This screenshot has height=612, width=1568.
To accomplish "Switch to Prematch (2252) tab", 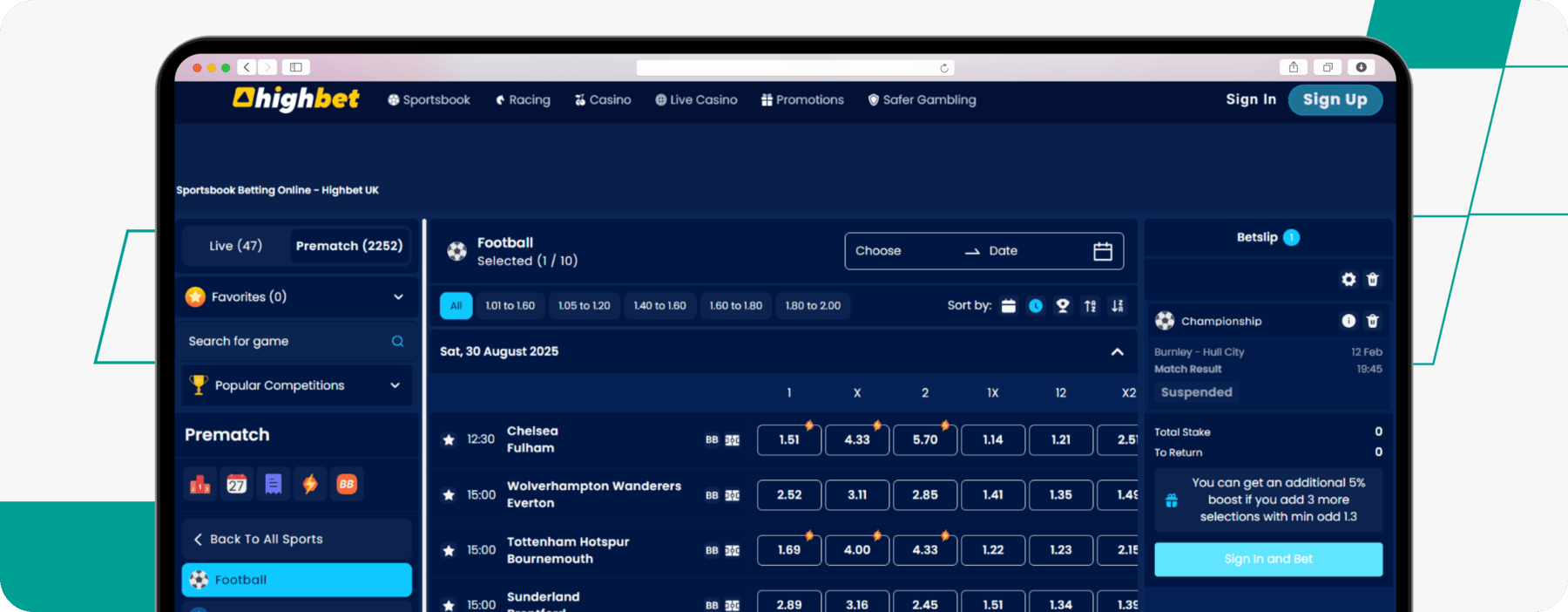I will click(x=349, y=246).
